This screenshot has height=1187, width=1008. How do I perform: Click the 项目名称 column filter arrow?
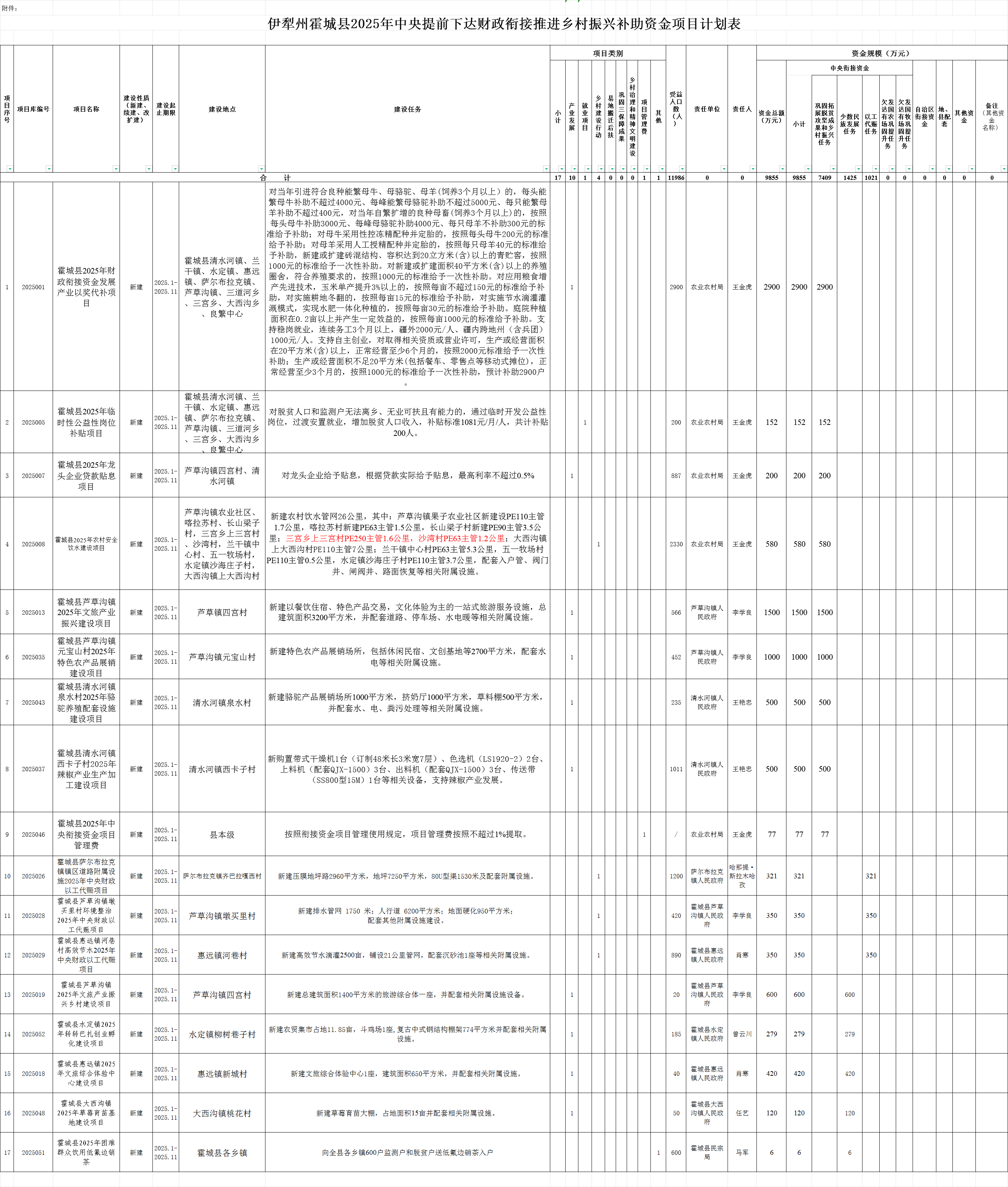tap(116, 169)
